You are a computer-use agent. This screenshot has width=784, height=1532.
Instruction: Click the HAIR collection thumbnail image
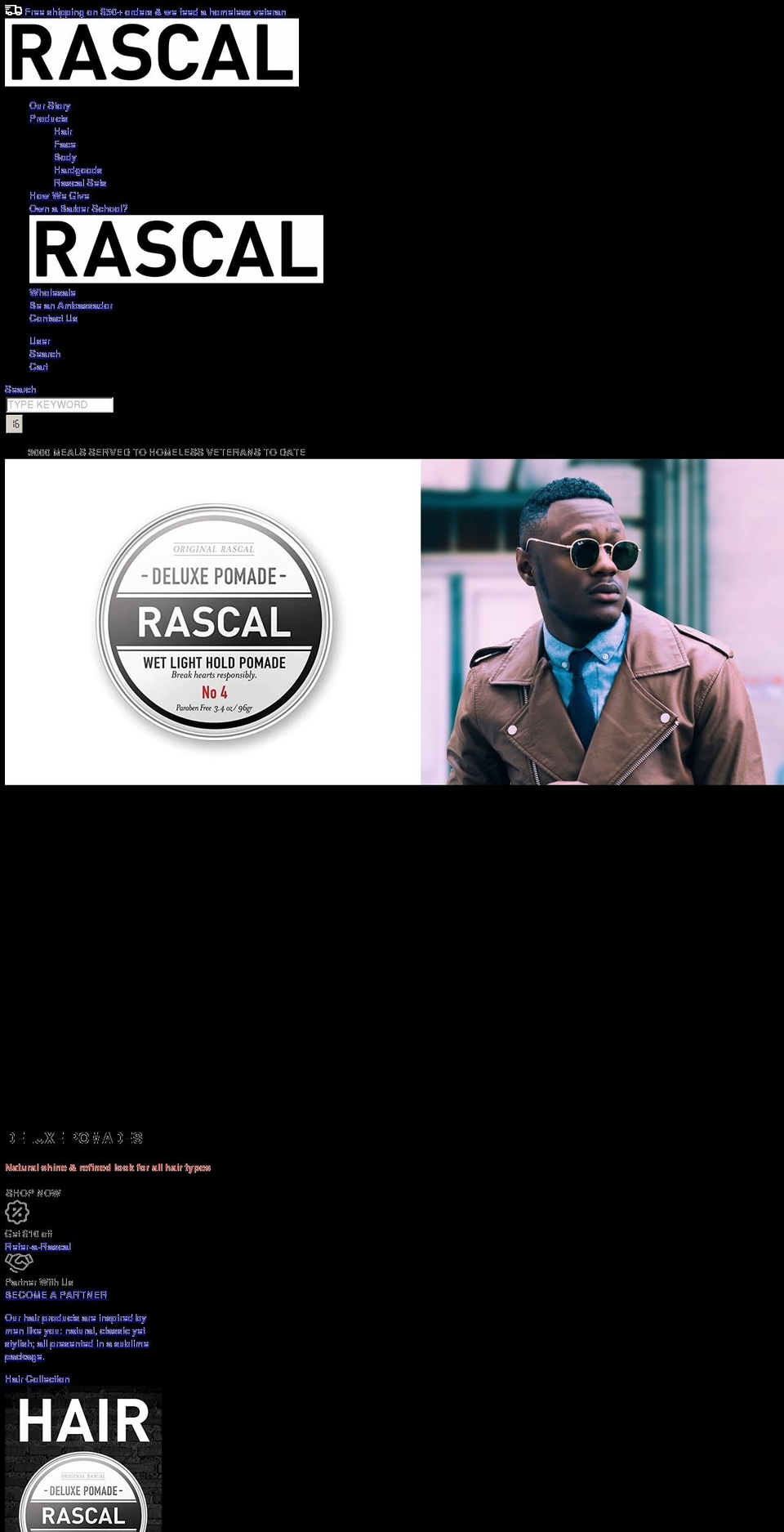coord(83,1460)
